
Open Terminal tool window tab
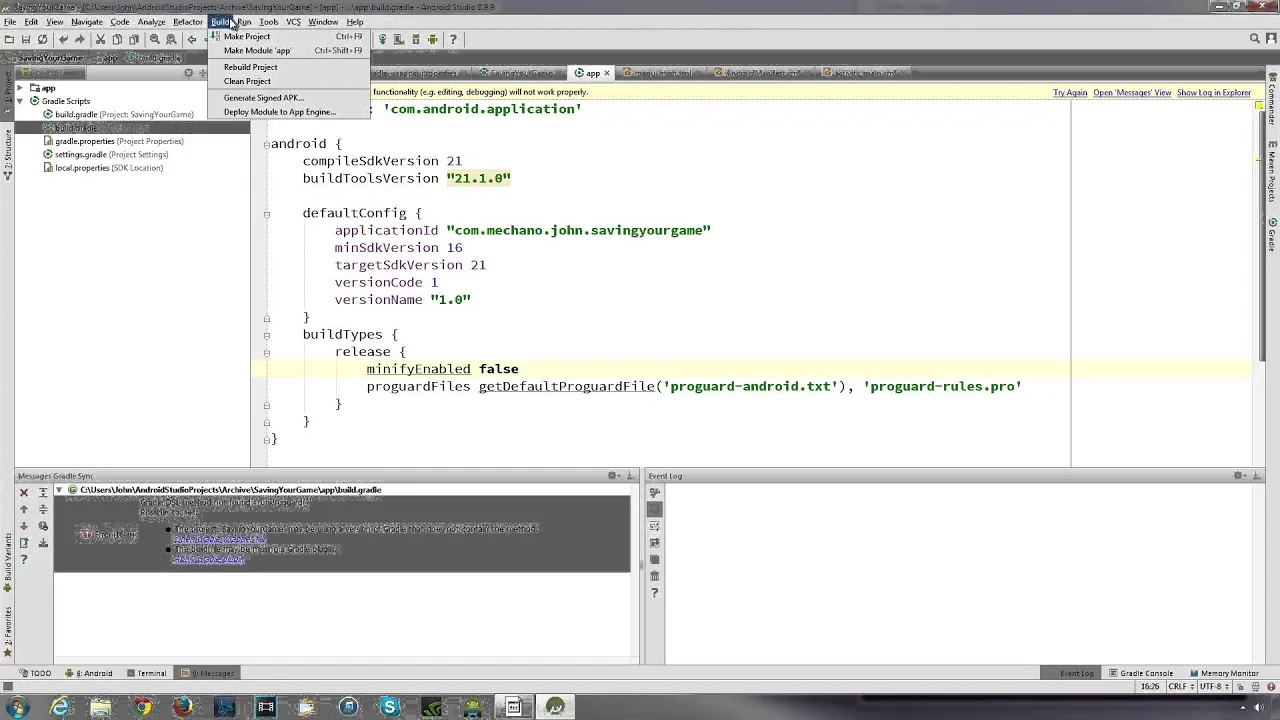pyautogui.click(x=146, y=673)
